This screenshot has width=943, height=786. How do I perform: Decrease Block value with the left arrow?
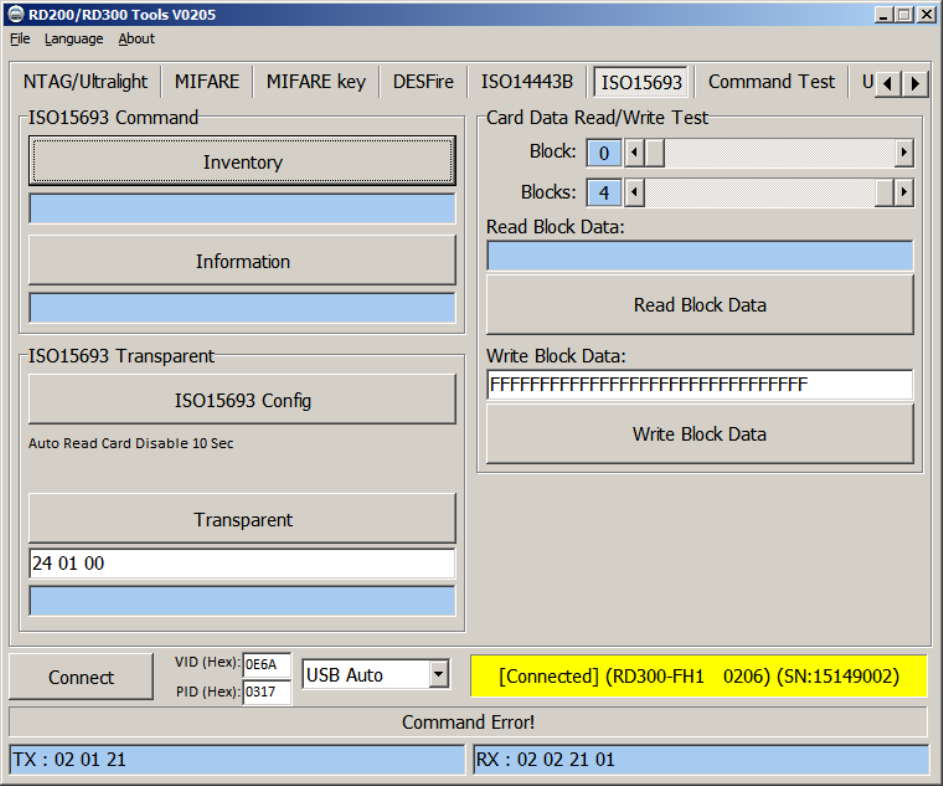point(634,153)
